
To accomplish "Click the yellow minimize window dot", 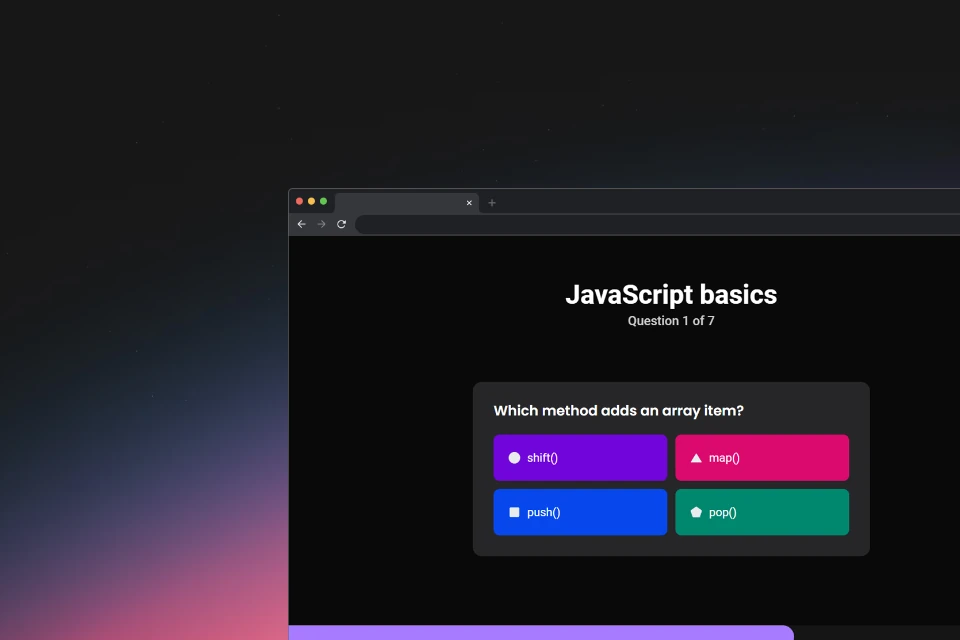I will [x=311, y=201].
